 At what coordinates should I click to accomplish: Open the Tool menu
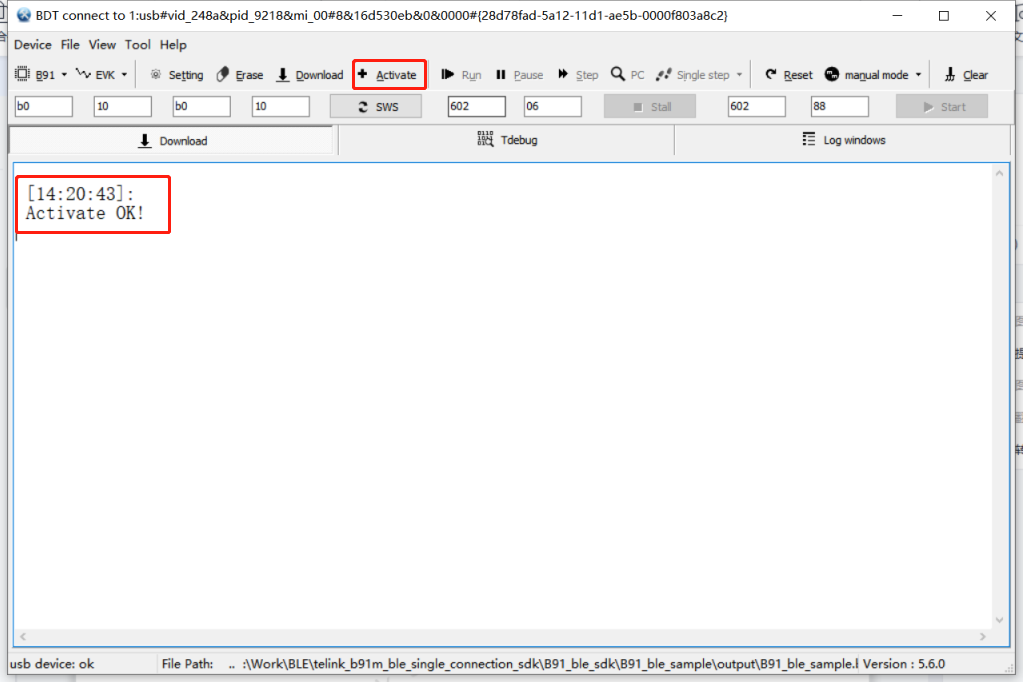[138, 45]
